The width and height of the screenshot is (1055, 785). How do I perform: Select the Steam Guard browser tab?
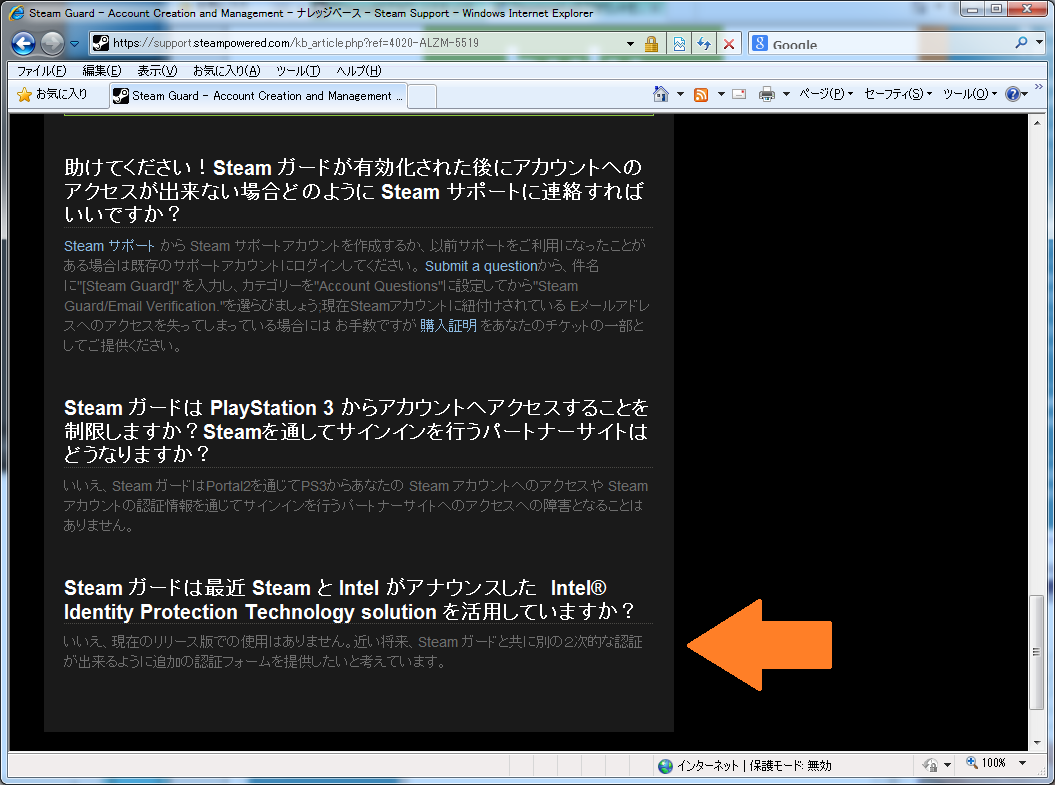(x=258, y=96)
